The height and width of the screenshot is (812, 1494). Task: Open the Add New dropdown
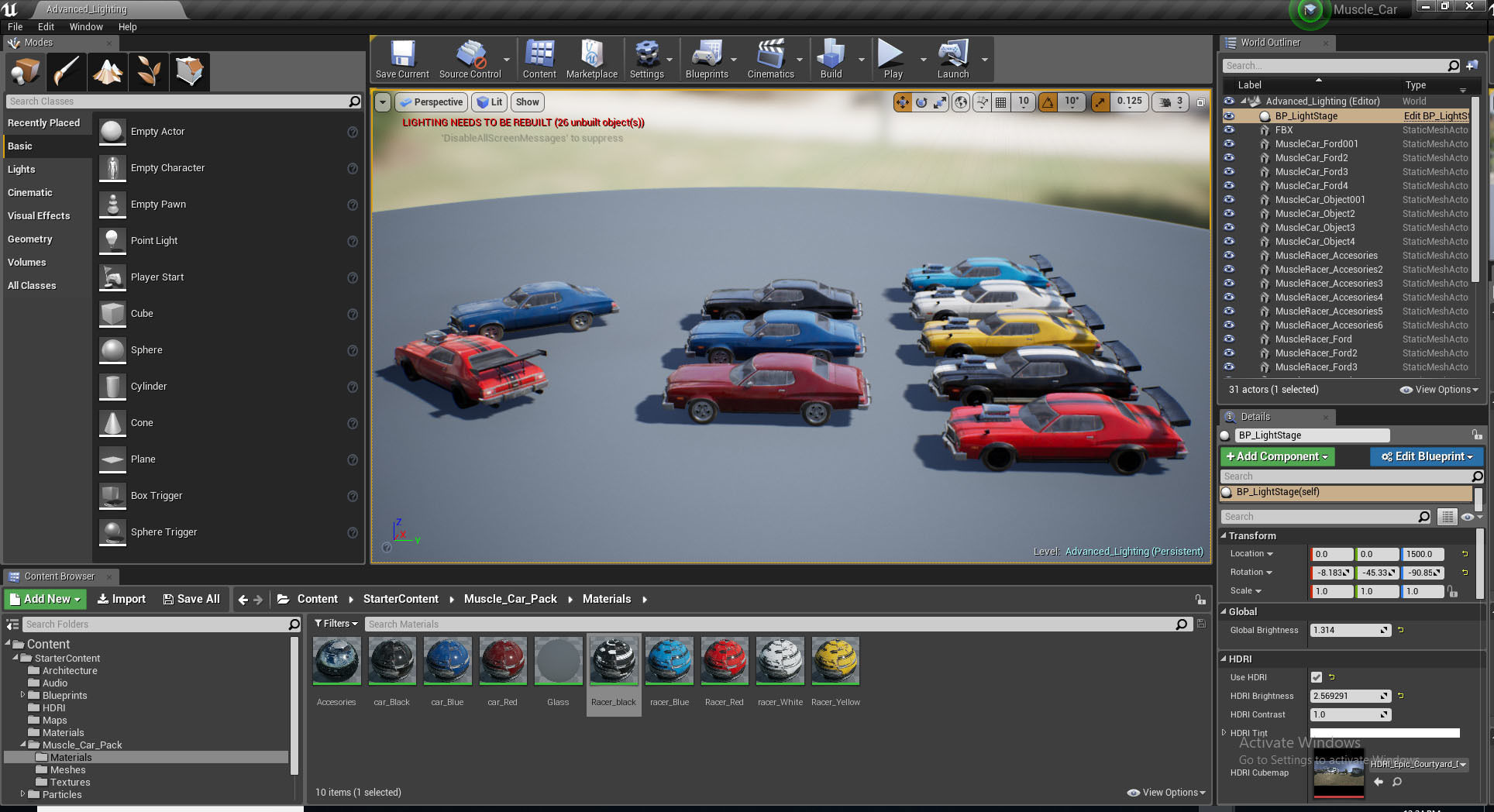click(45, 599)
